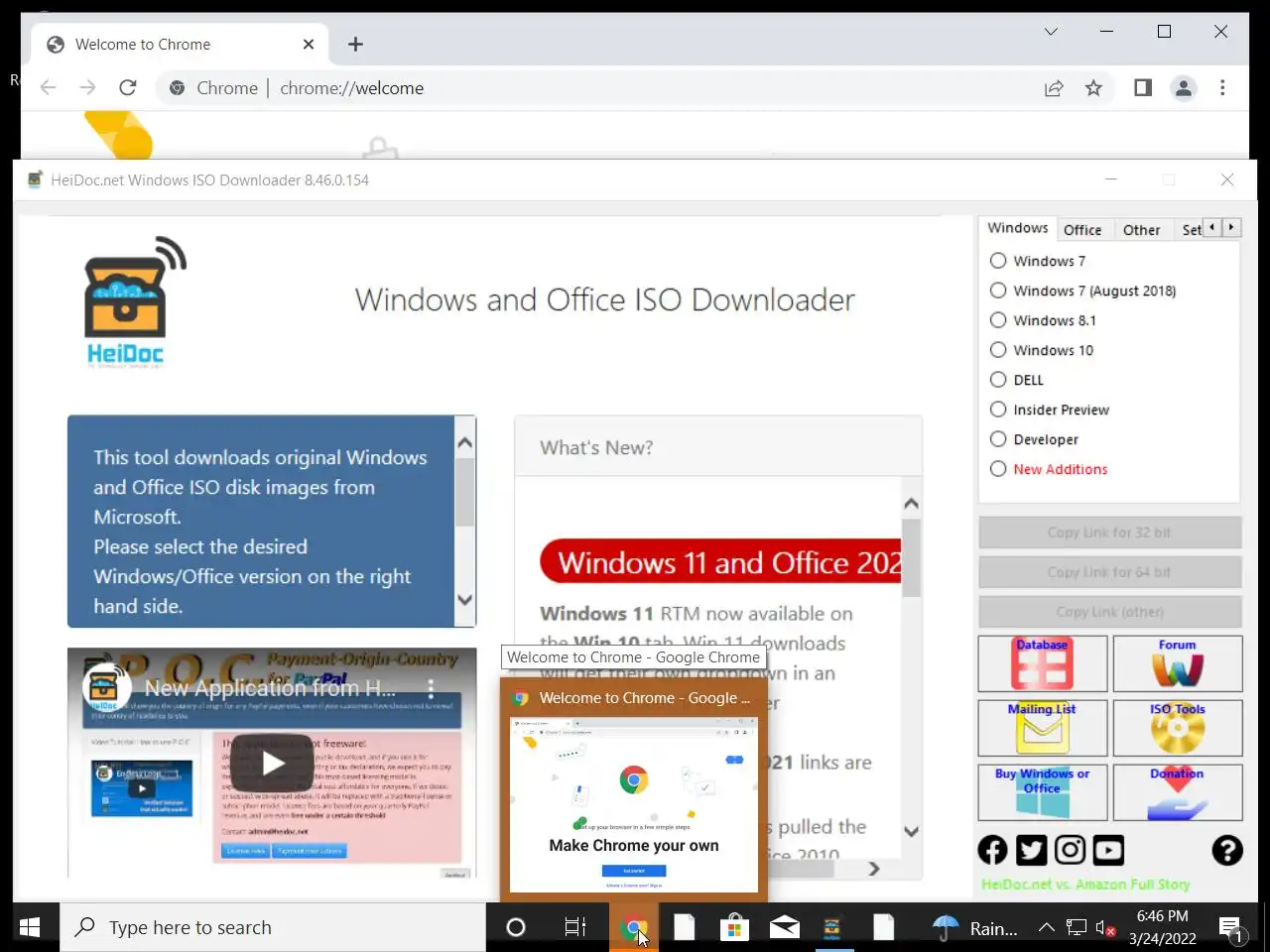
Task: Click the date and time clock in the tray
Action: 1163,927
